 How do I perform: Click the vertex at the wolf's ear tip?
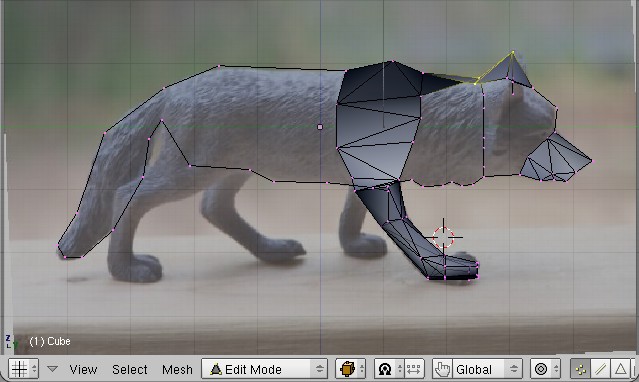(513, 52)
